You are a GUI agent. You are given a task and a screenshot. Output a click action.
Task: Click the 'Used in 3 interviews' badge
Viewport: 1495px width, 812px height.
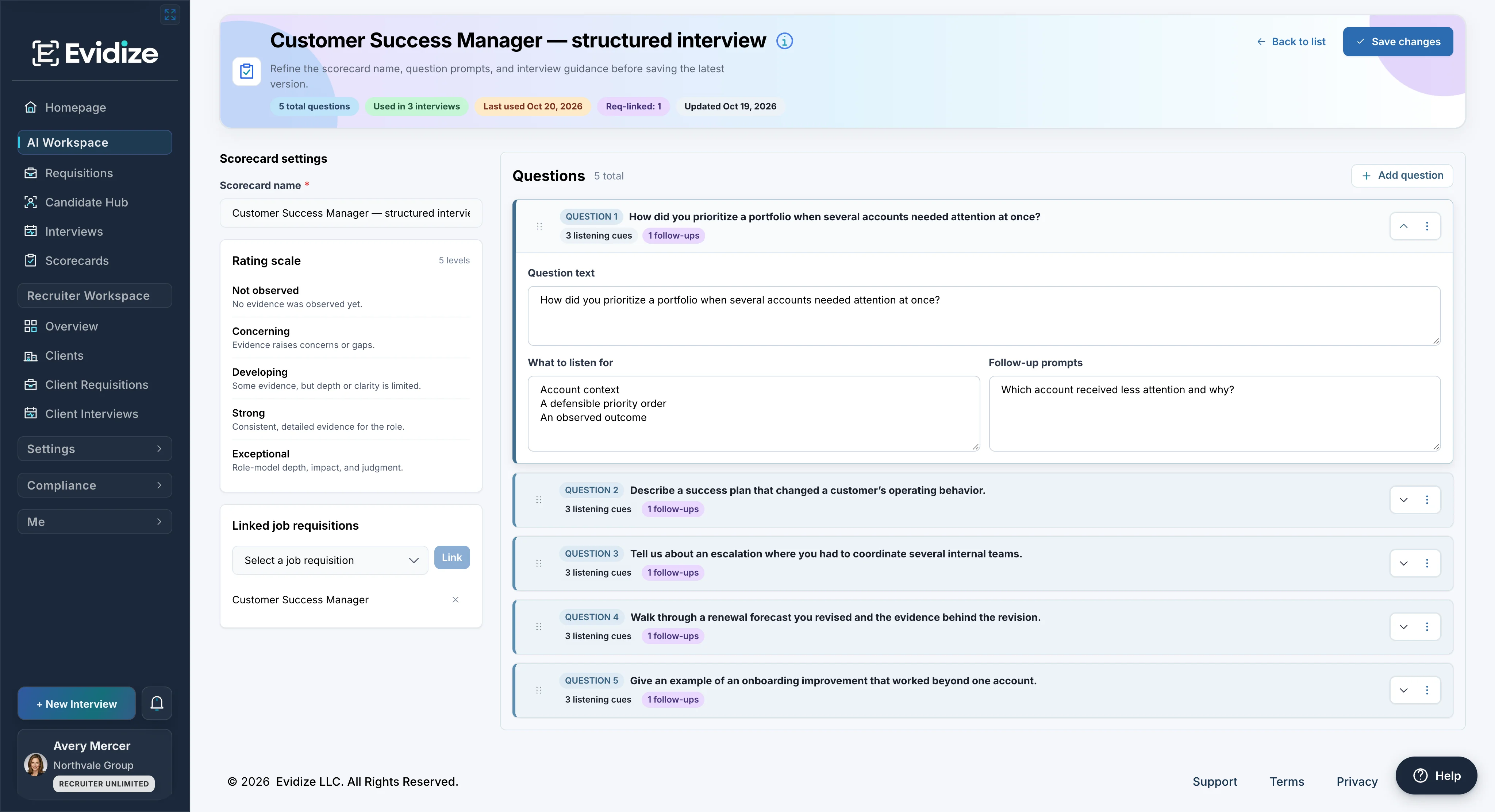click(x=416, y=106)
